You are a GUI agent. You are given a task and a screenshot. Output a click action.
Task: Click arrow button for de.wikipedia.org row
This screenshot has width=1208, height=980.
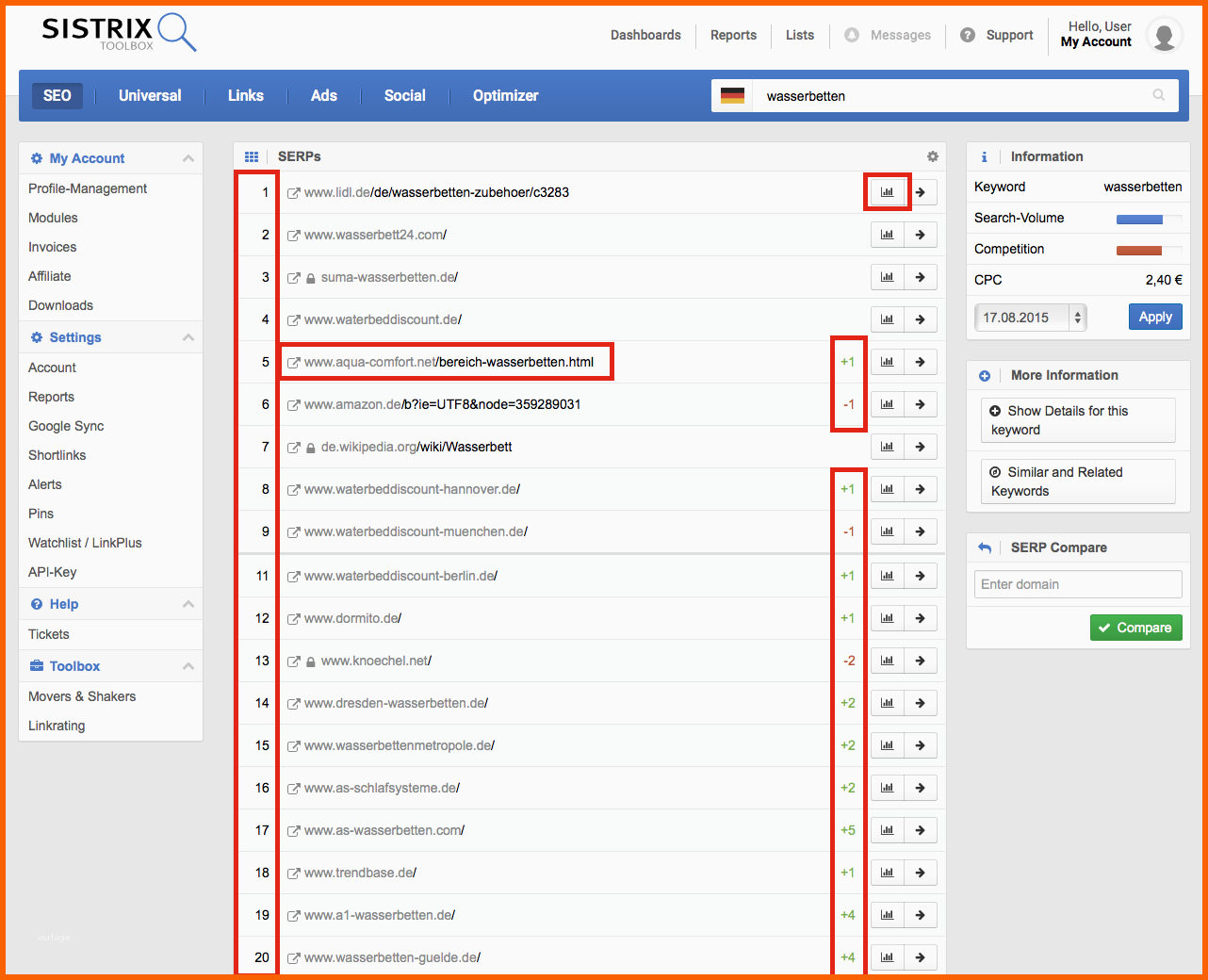[x=921, y=447]
